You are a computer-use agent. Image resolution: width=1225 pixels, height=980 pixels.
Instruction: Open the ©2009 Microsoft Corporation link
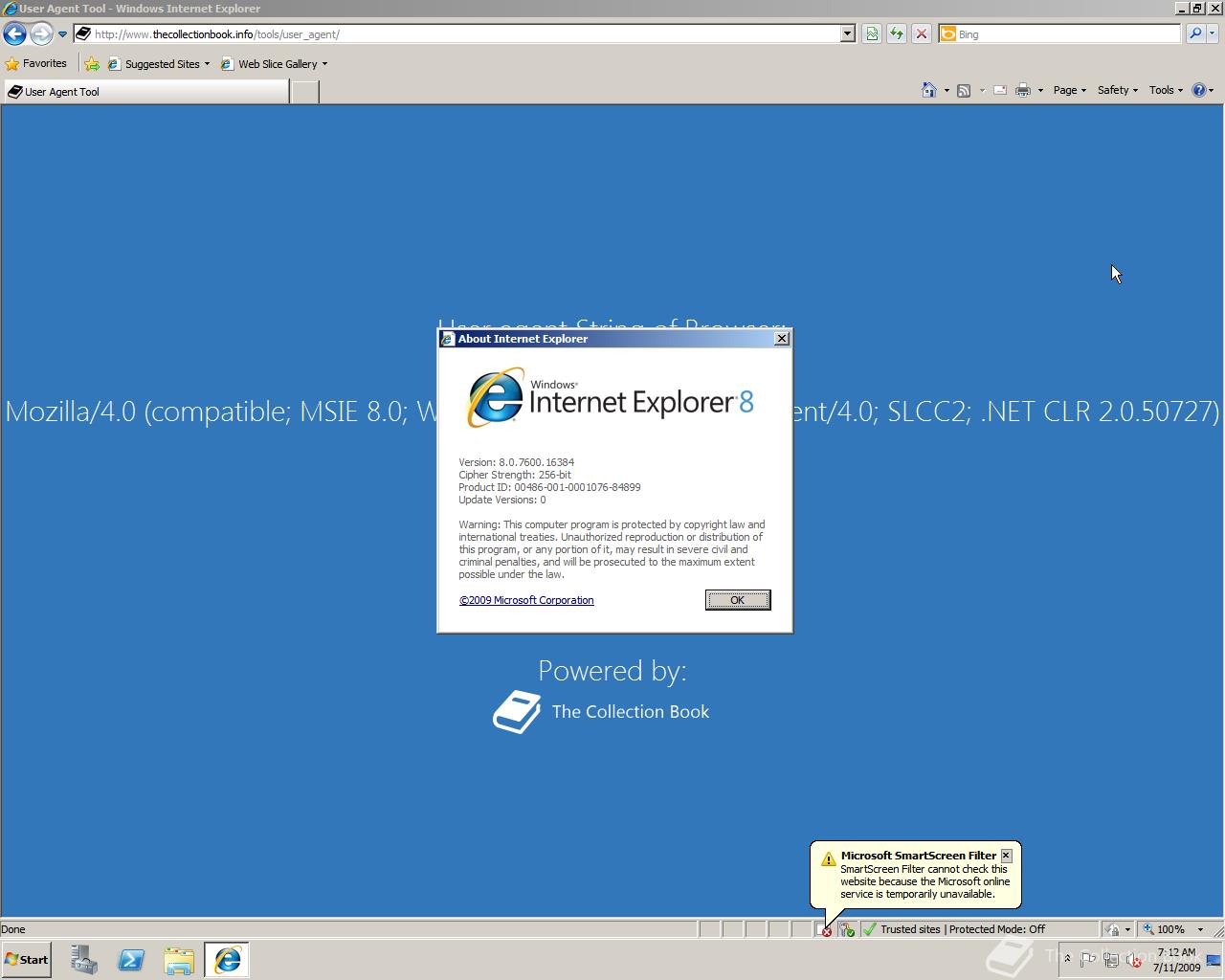pyautogui.click(x=526, y=600)
